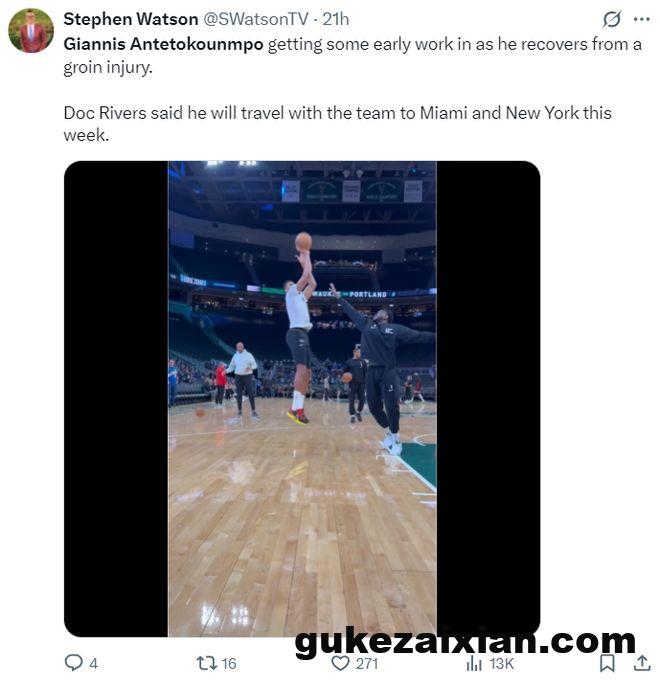Click the reply count 4
Screen dimensions: 660x685
(93, 663)
